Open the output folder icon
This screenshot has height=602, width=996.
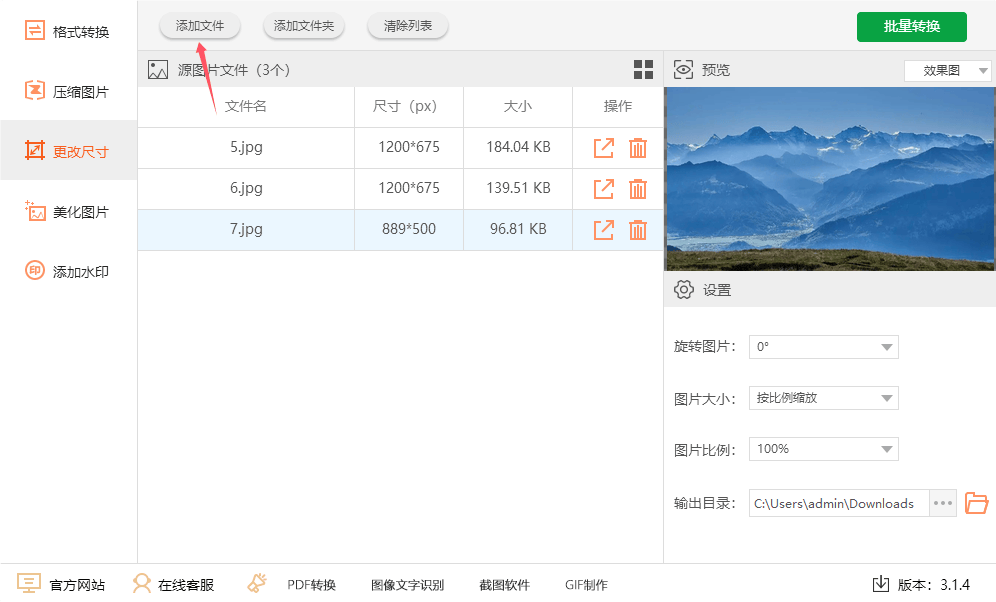[x=976, y=503]
